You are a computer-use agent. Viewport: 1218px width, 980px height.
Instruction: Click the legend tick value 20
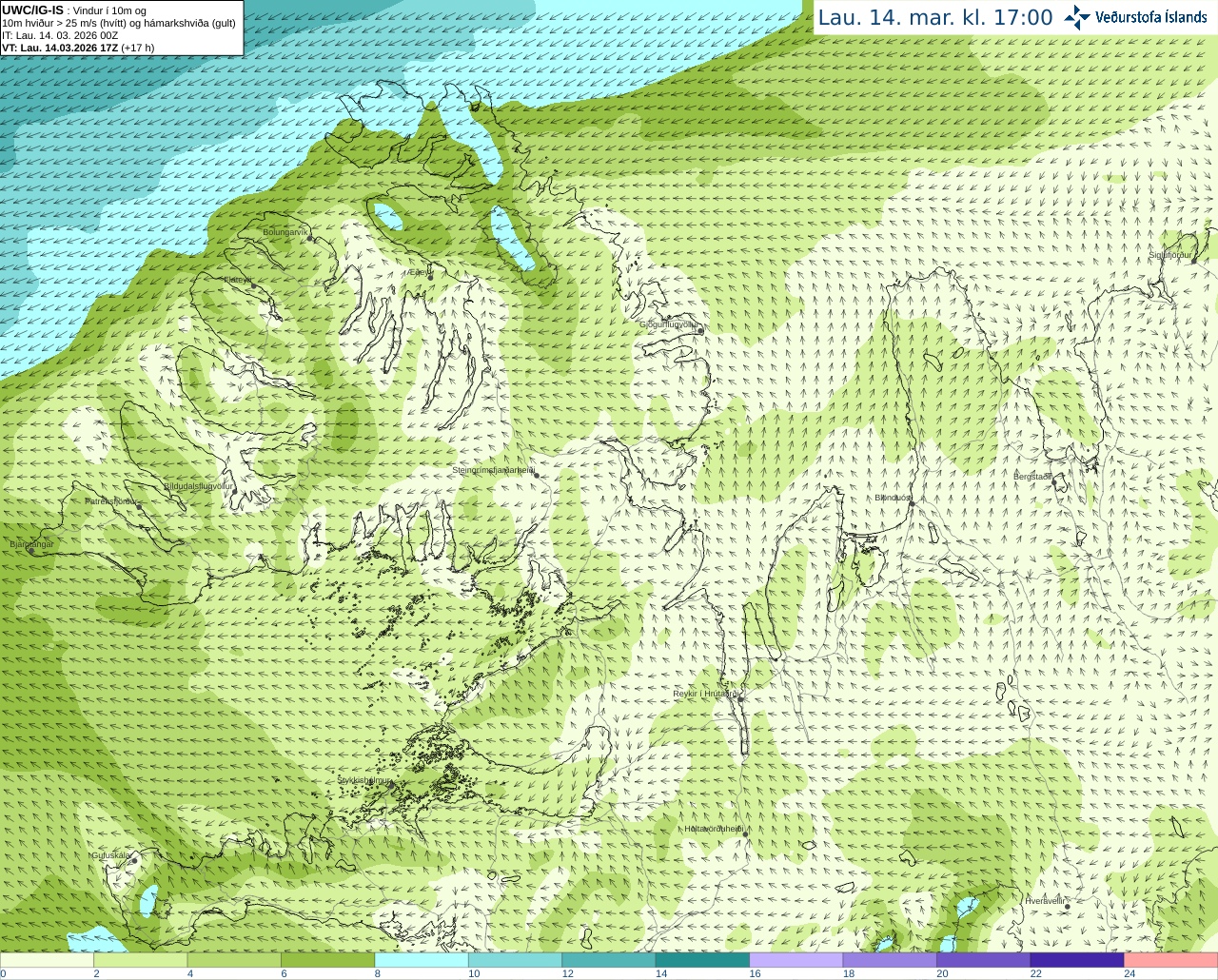point(943,973)
